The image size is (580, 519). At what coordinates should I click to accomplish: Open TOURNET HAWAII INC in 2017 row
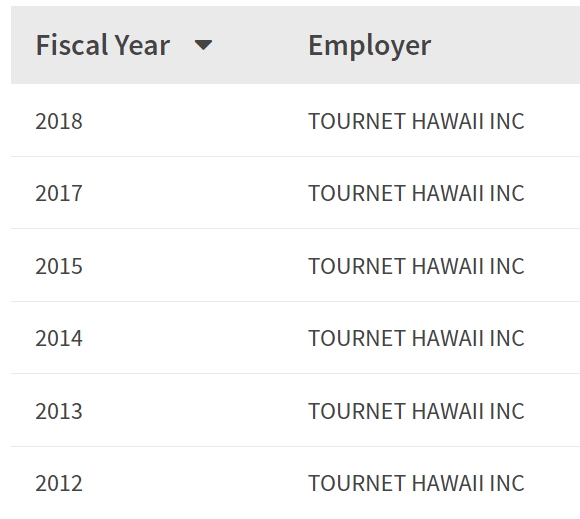tap(416, 193)
